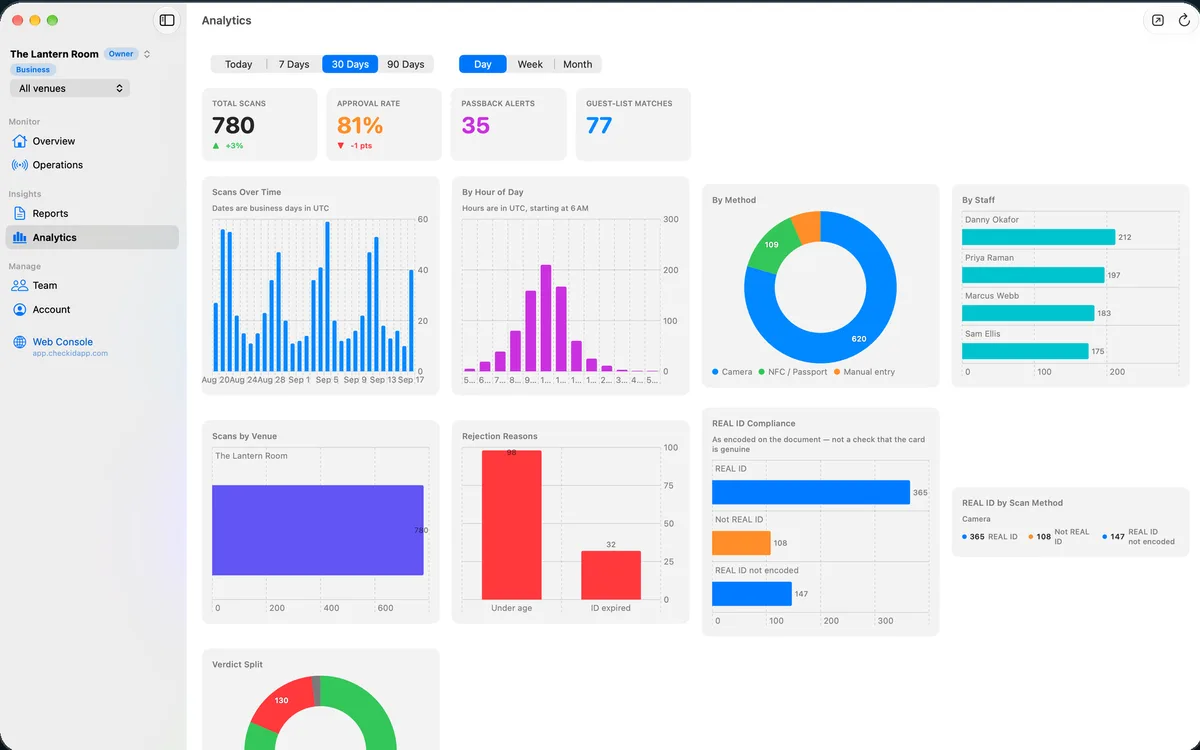This screenshot has width=1200, height=750.
Task: Click the export share icon
Action: point(1158,20)
